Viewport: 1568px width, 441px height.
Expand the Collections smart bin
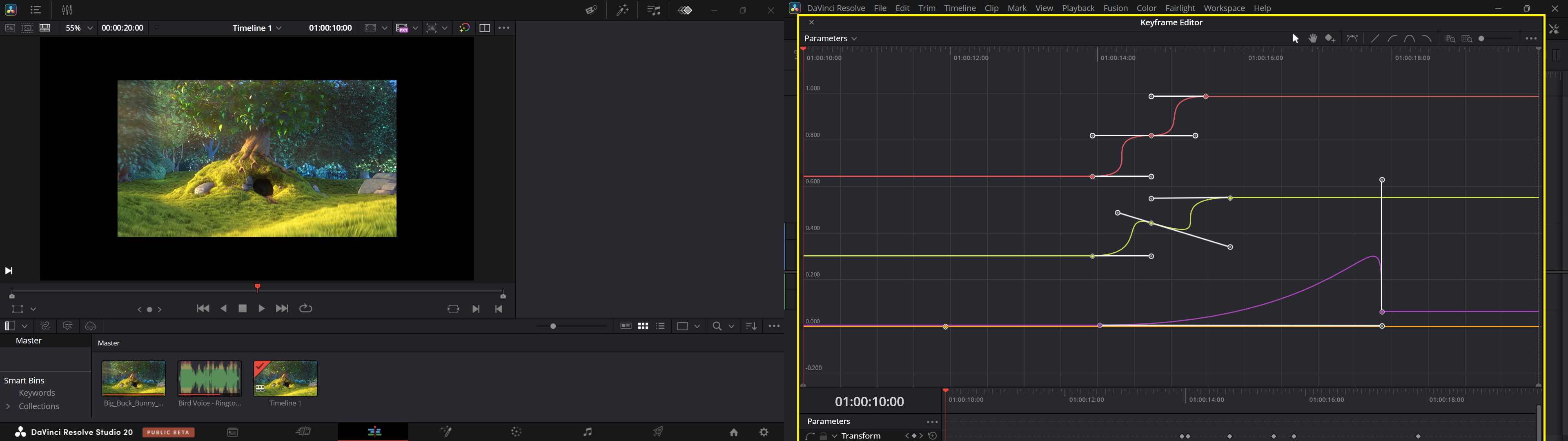point(9,407)
